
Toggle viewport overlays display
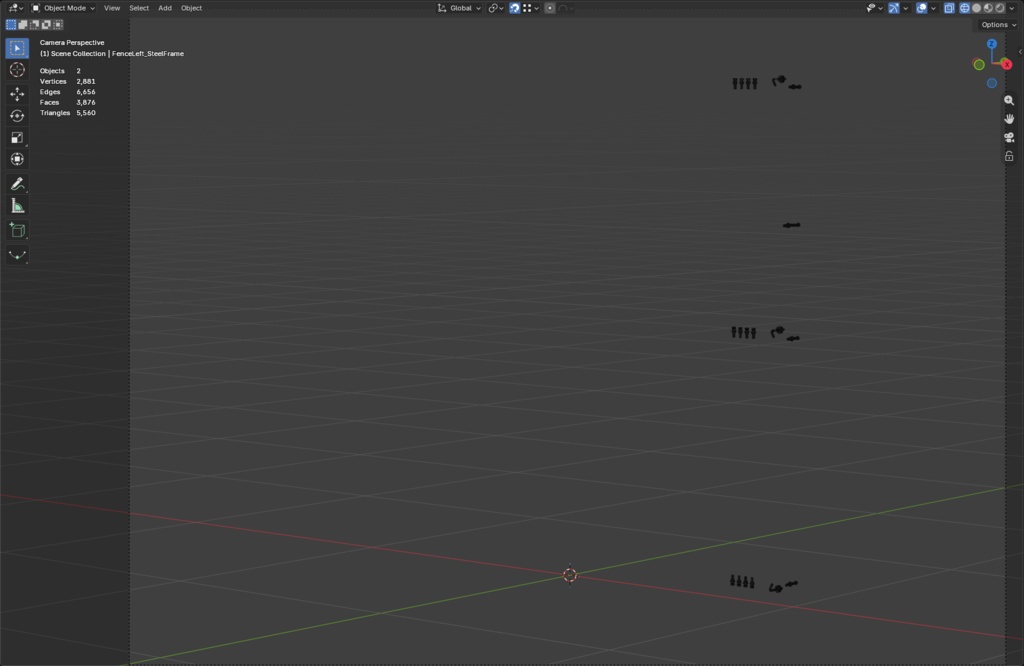(921, 8)
